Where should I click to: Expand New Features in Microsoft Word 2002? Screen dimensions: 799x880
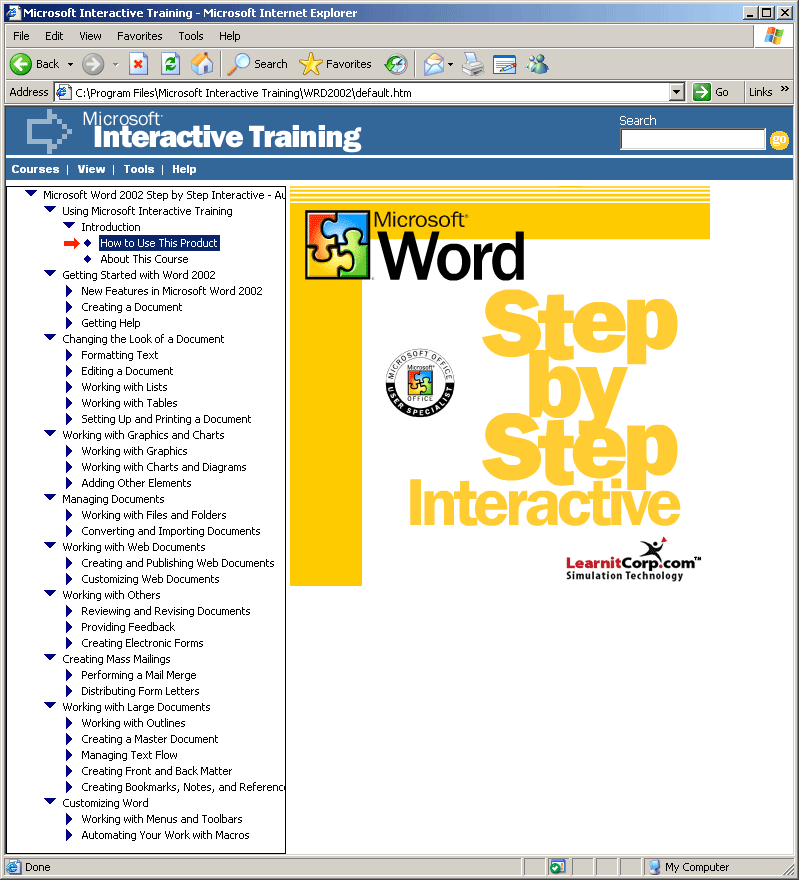[x=69, y=291]
